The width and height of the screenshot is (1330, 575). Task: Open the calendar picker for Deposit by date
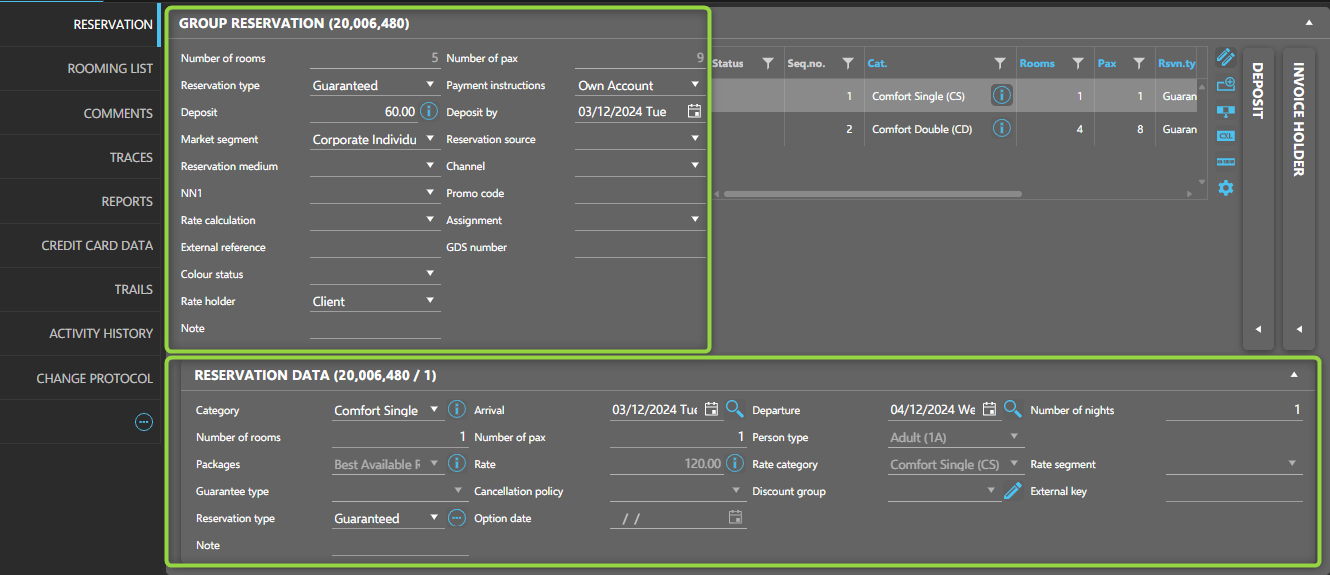tap(694, 112)
